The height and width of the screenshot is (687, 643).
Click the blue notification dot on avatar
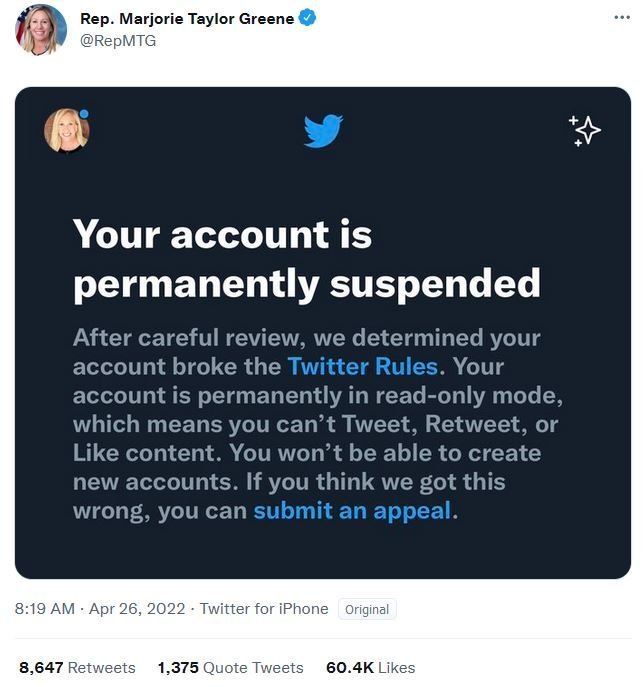(84, 114)
